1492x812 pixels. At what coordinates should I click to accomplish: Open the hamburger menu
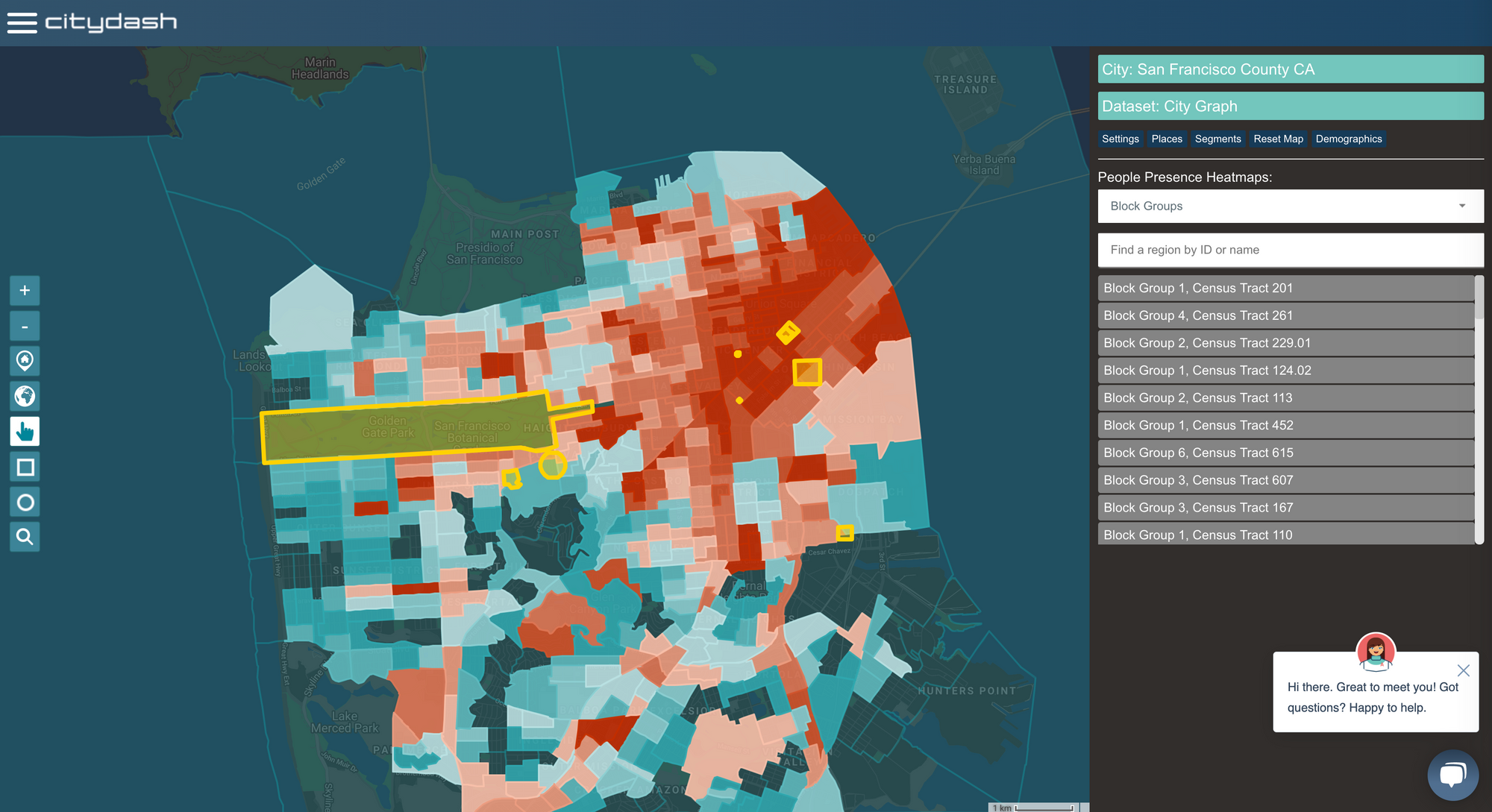[x=22, y=22]
